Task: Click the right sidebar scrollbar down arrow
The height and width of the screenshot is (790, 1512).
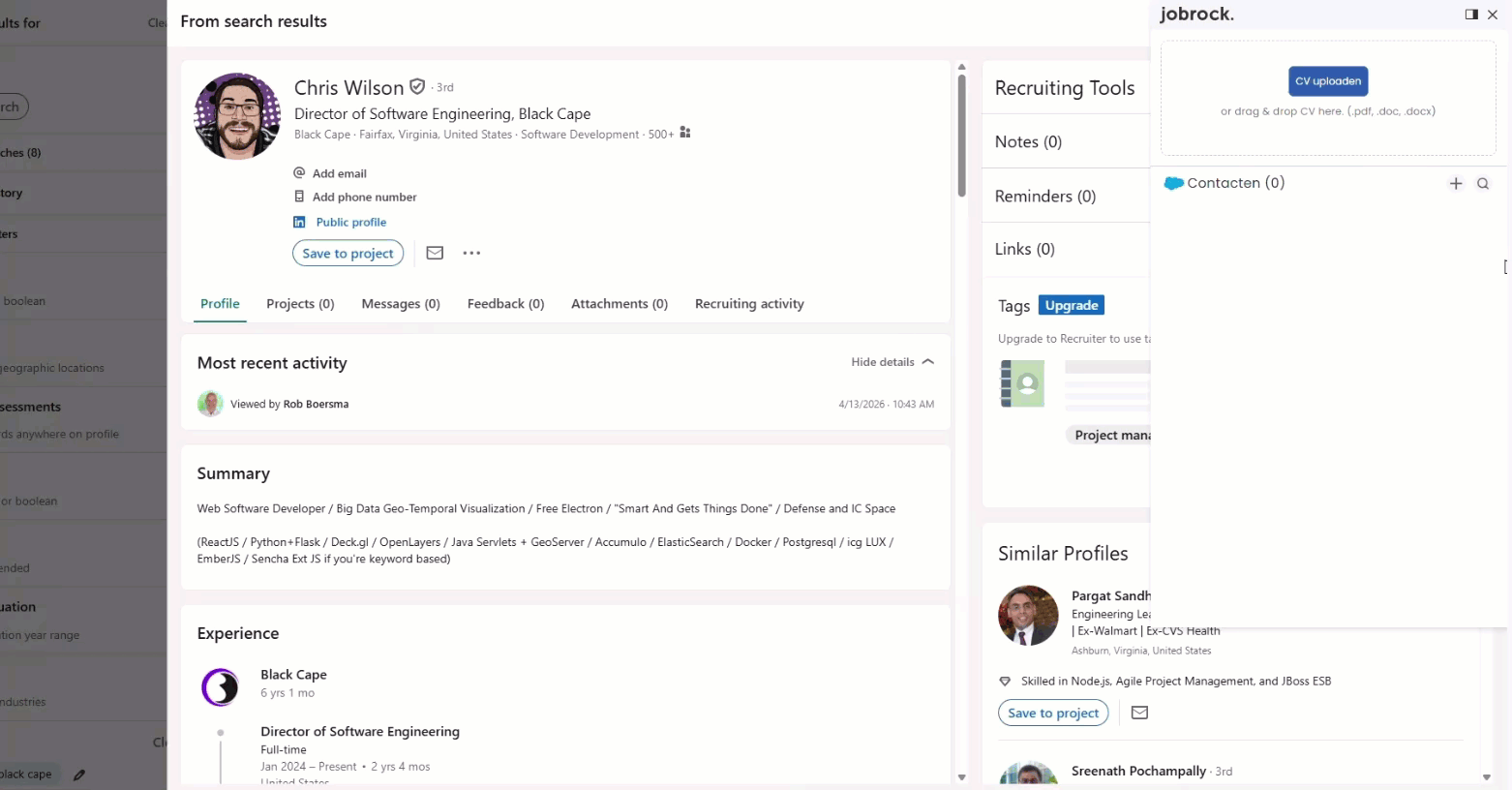Action: [x=1487, y=777]
